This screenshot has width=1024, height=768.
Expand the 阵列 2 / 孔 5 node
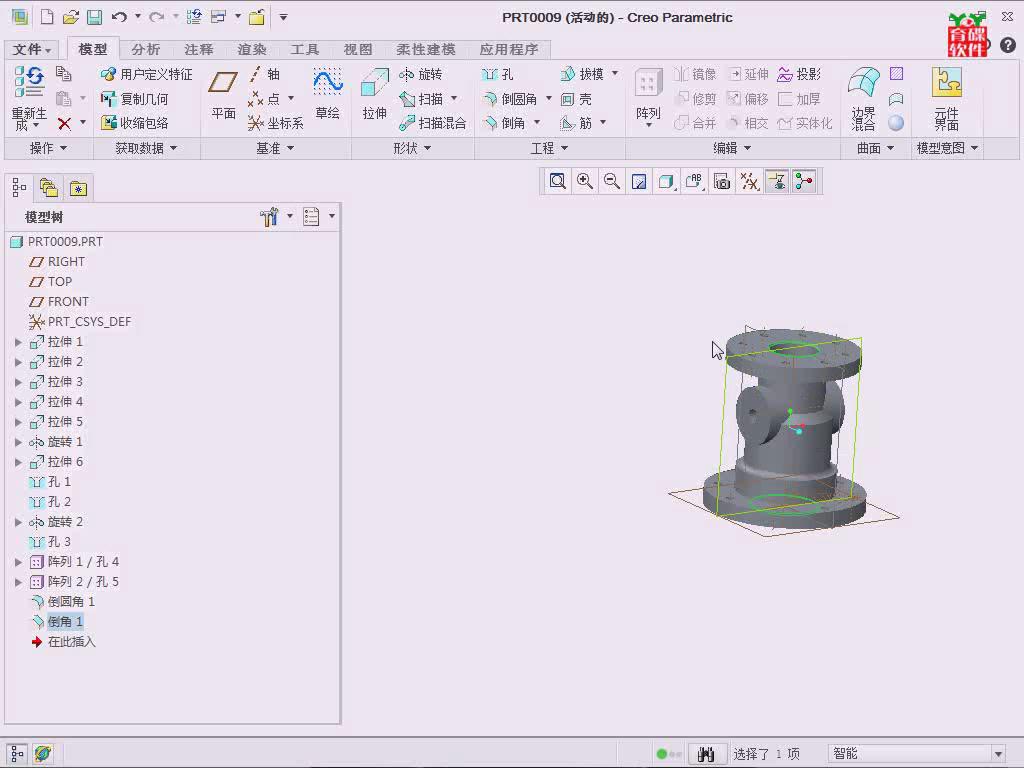click(18, 581)
